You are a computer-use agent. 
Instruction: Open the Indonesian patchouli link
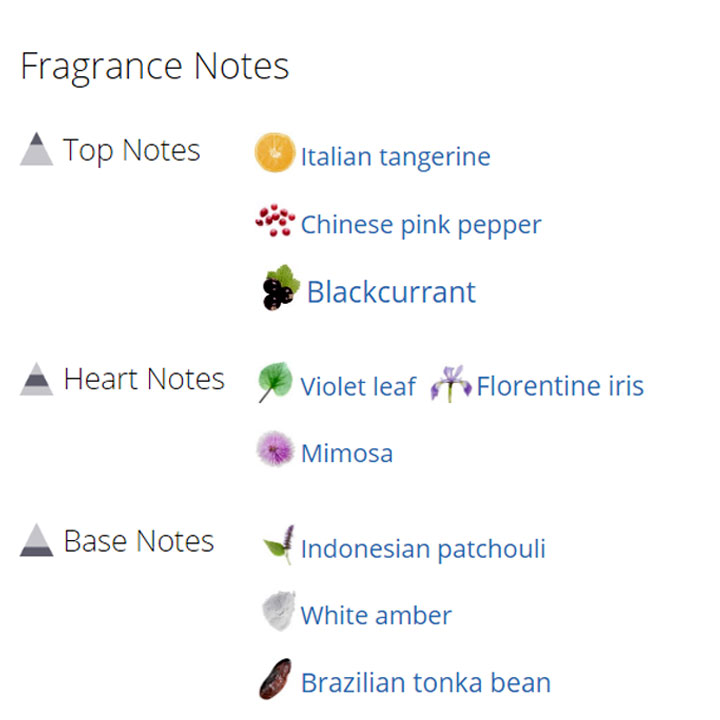(423, 549)
